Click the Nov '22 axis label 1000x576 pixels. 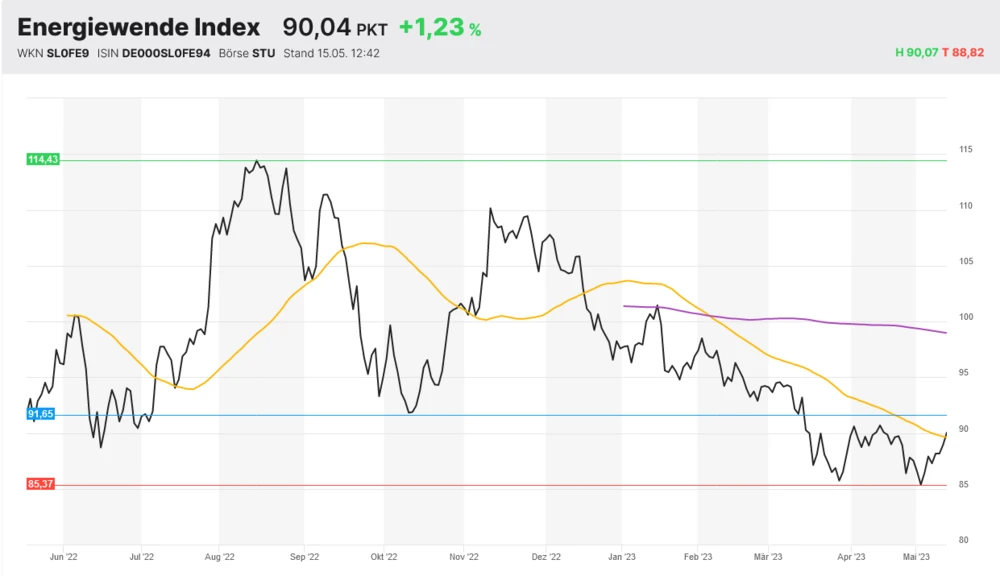point(465,556)
